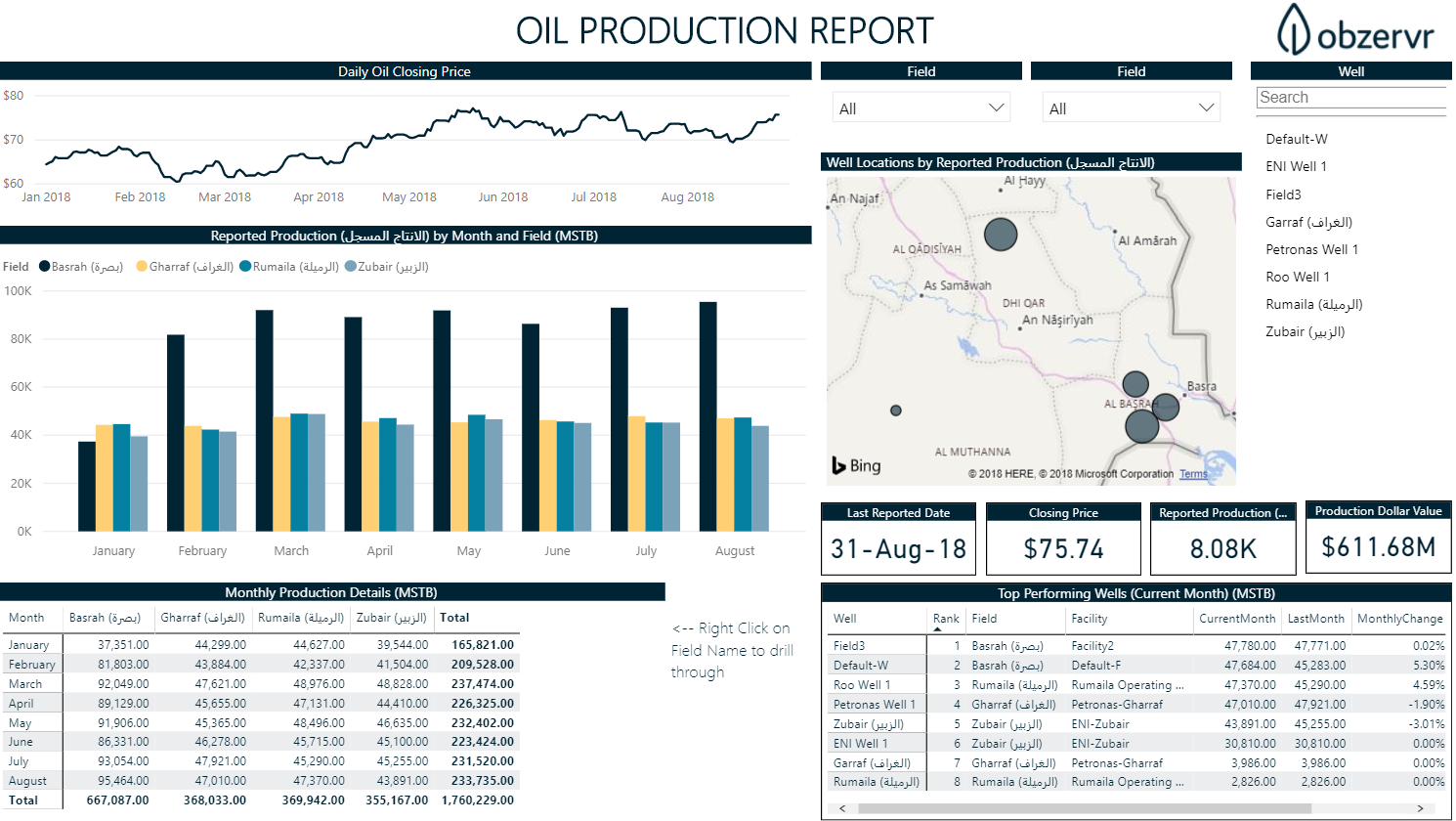Select the Roo Well 1 row in wells table
Image resolution: width=1456 pixels, height=821 pixels.
tap(1137, 685)
